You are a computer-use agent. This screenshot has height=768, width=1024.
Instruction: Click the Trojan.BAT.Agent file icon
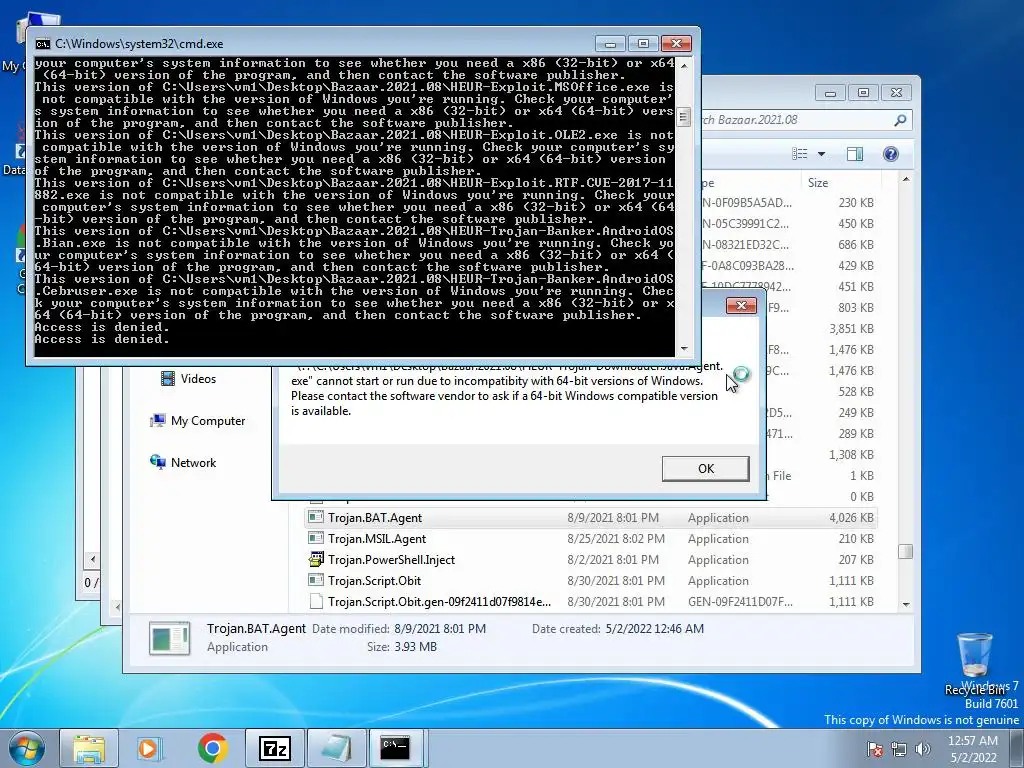coord(316,518)
